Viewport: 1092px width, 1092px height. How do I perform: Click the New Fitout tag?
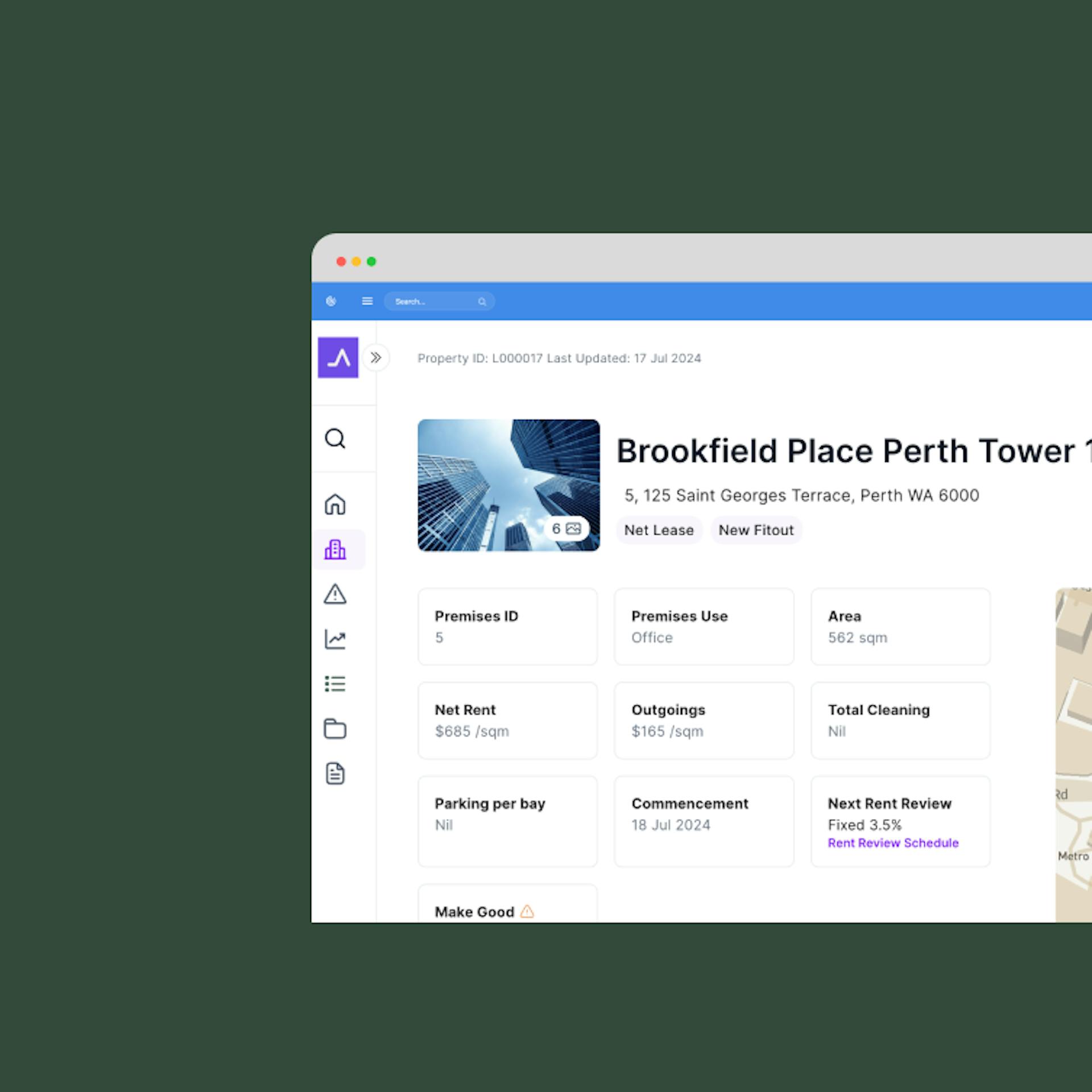pyautogui.click(x=756, y=530)
